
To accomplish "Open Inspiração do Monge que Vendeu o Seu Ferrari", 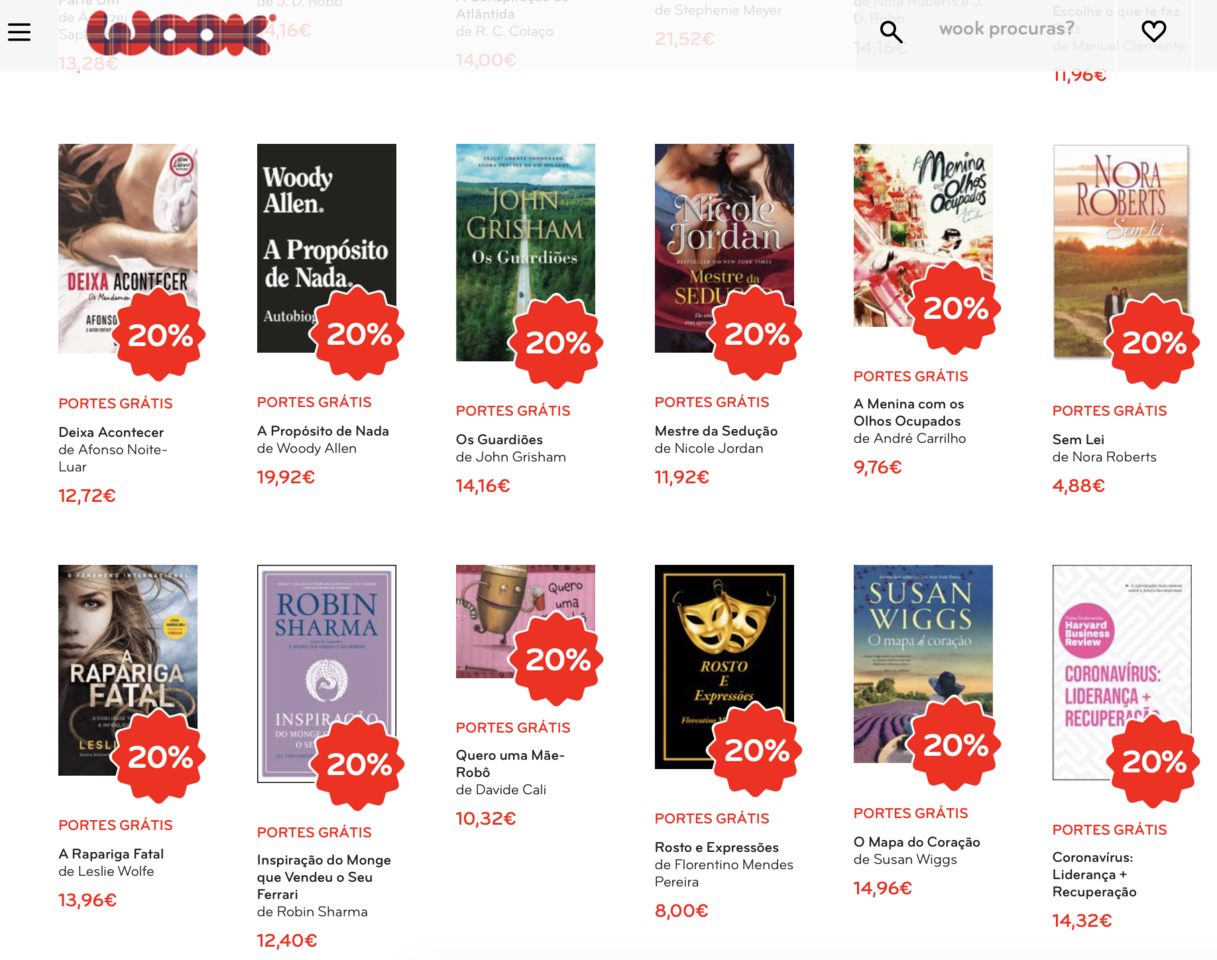I will point(323,876).
